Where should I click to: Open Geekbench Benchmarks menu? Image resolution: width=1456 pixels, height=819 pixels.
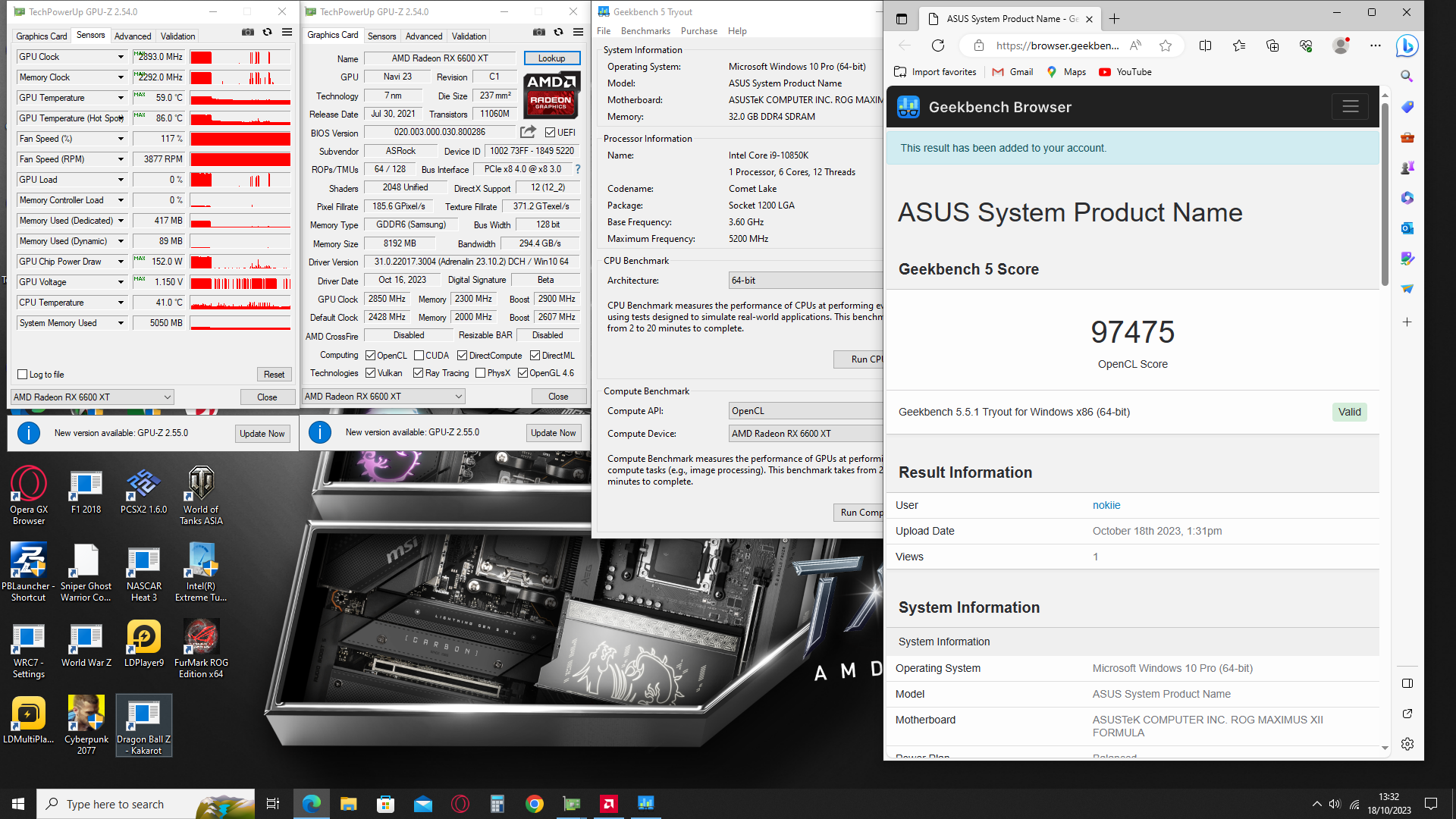click(645, 31)
